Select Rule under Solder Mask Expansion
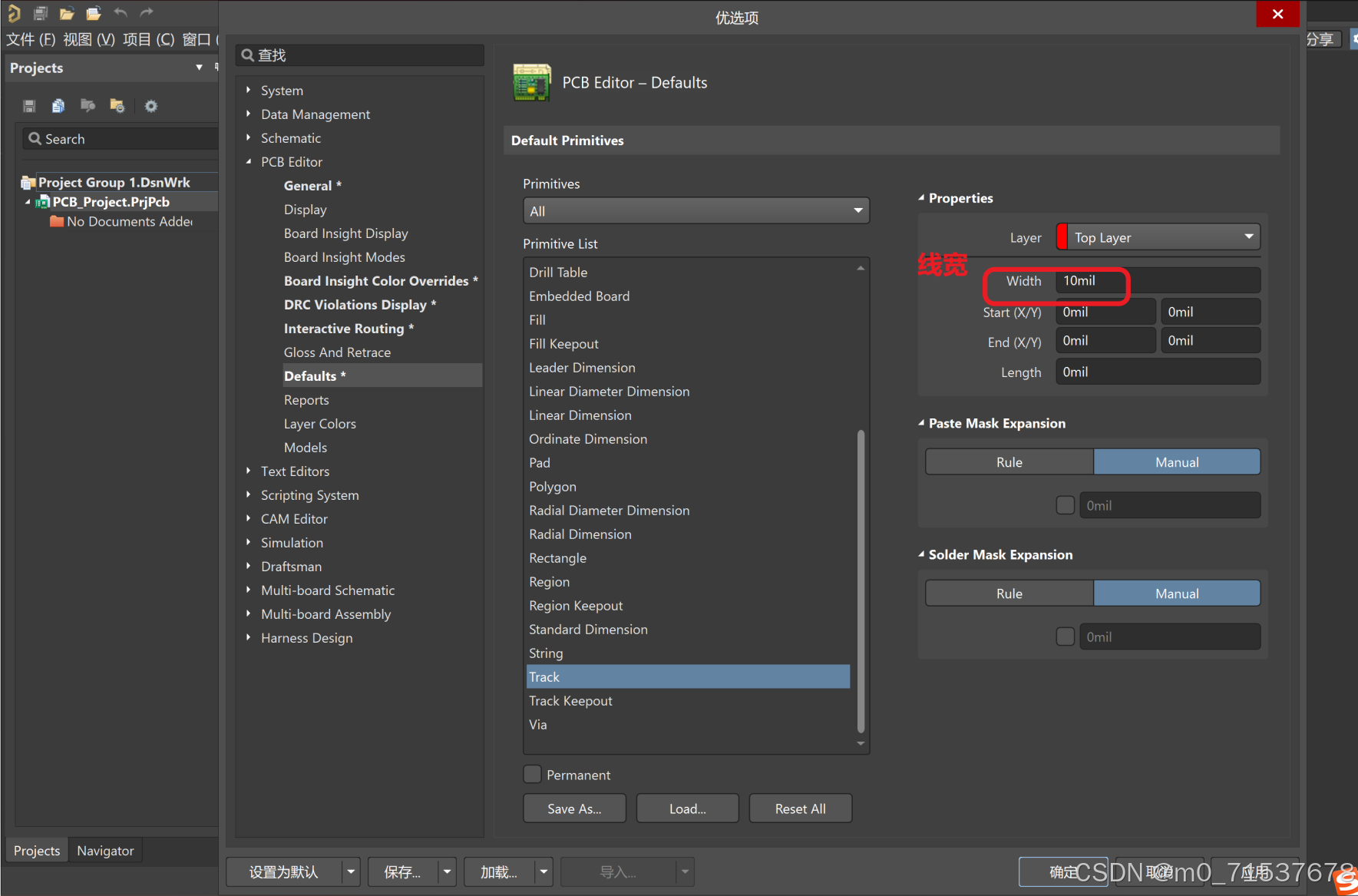Image resolution: width=1358 pixels, height=896 pixels. point(1009,593)
